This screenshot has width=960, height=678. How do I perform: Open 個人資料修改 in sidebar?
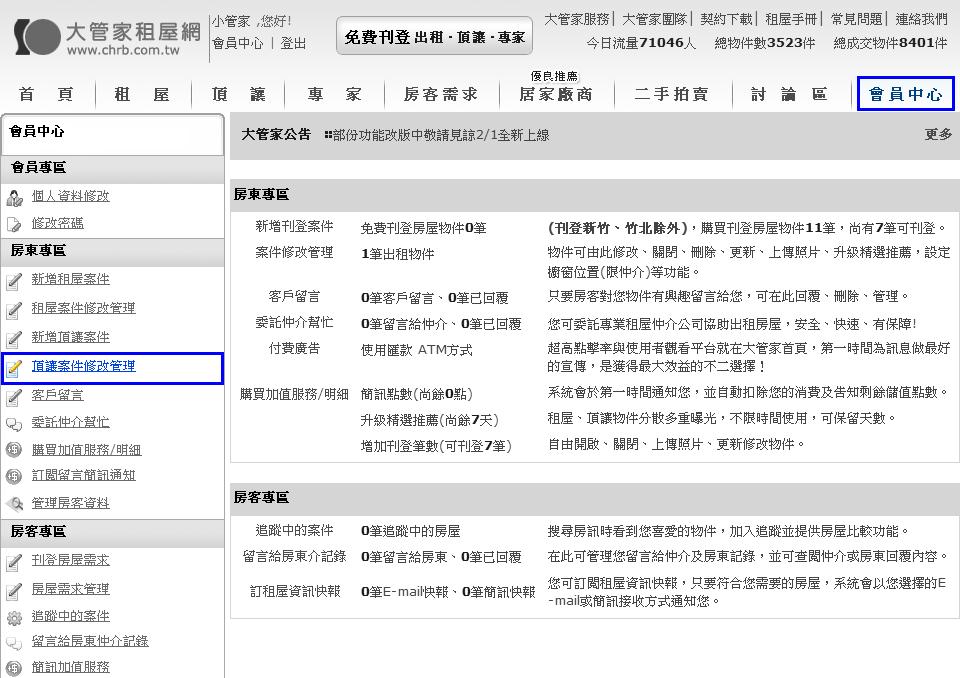click(x=70, y=196)
